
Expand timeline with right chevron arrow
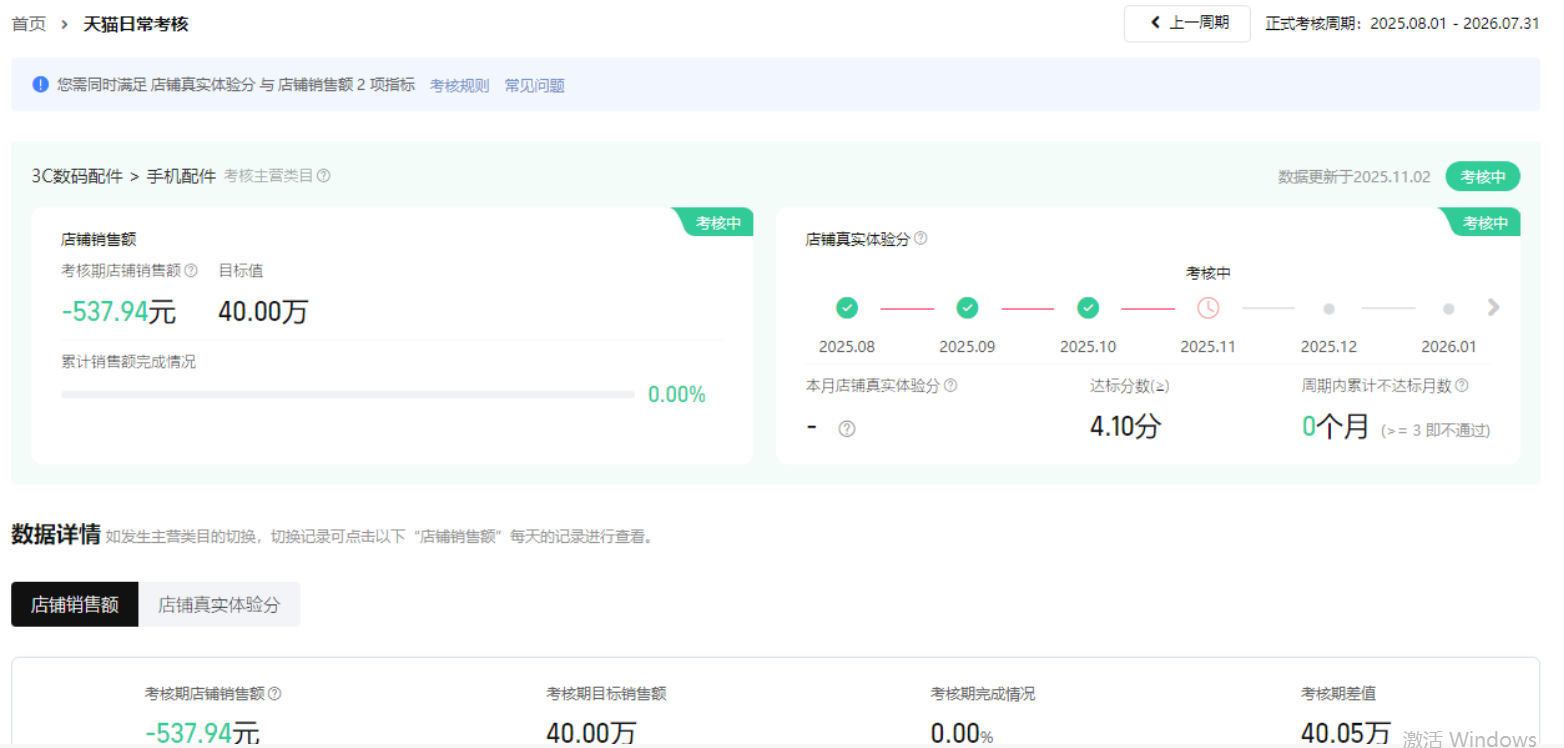tap(1493, 308)
